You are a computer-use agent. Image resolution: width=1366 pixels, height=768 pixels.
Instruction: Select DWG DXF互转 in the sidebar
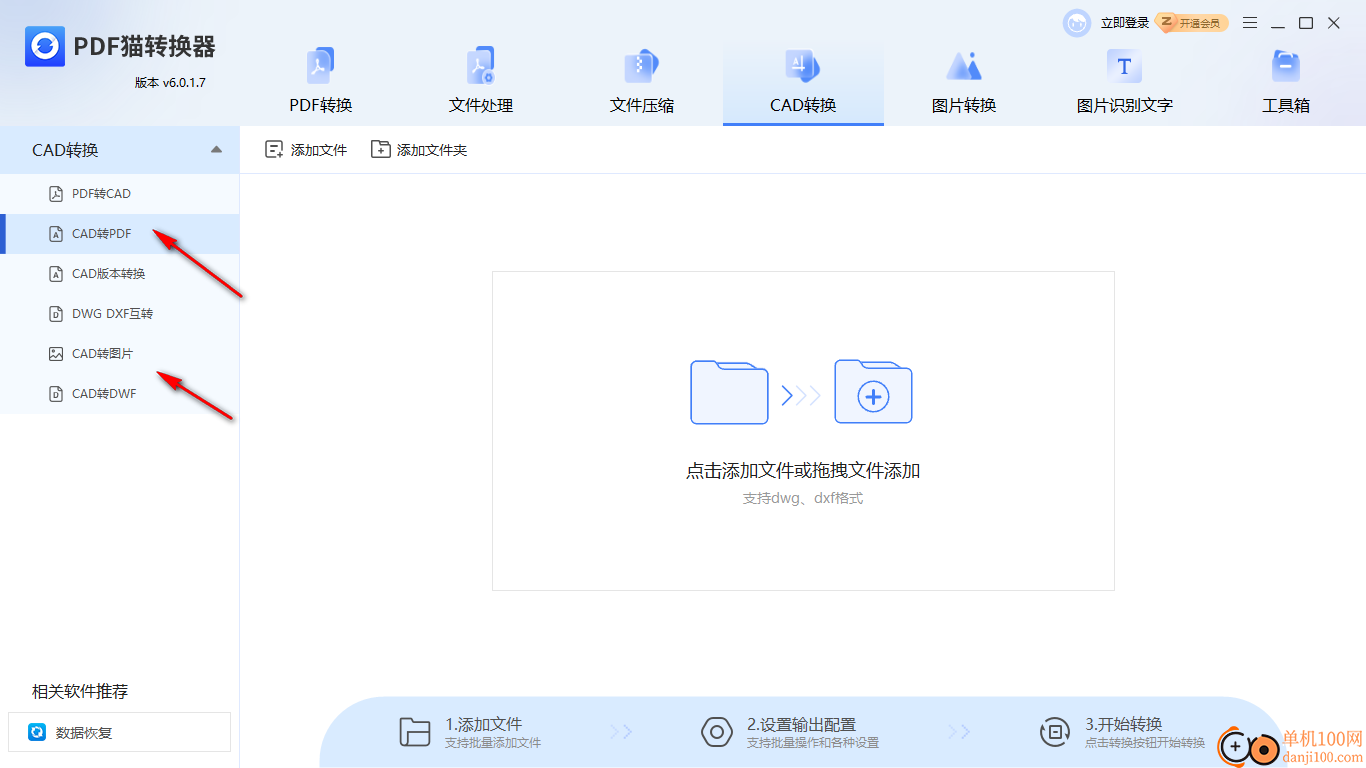pos(120,314)
